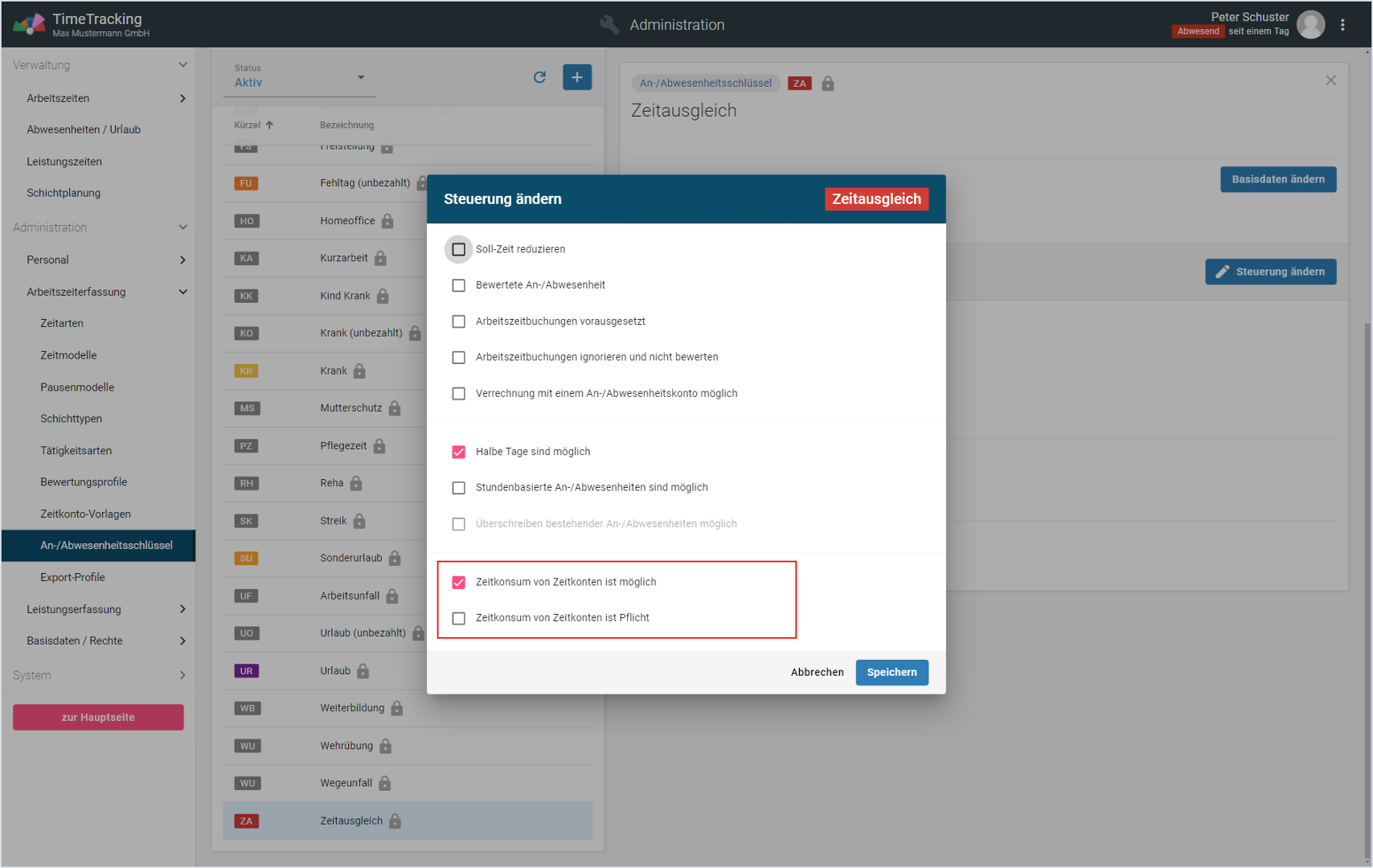This screenshot has height=868, width=1373.
Task: Open the three-dot user menu
Action: (x=1342, y=25)
